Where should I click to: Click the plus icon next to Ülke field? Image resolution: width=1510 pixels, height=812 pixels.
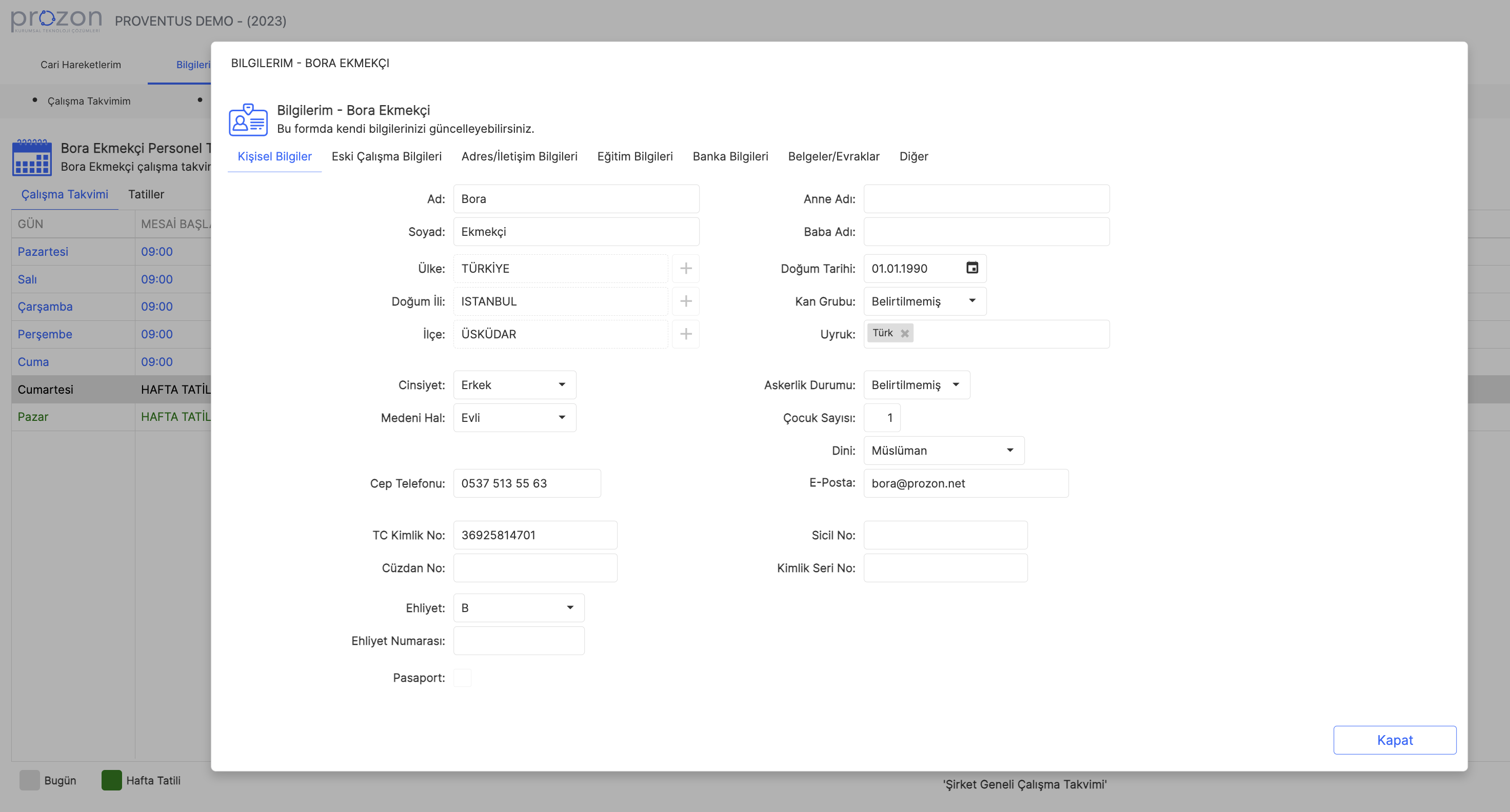685,268
